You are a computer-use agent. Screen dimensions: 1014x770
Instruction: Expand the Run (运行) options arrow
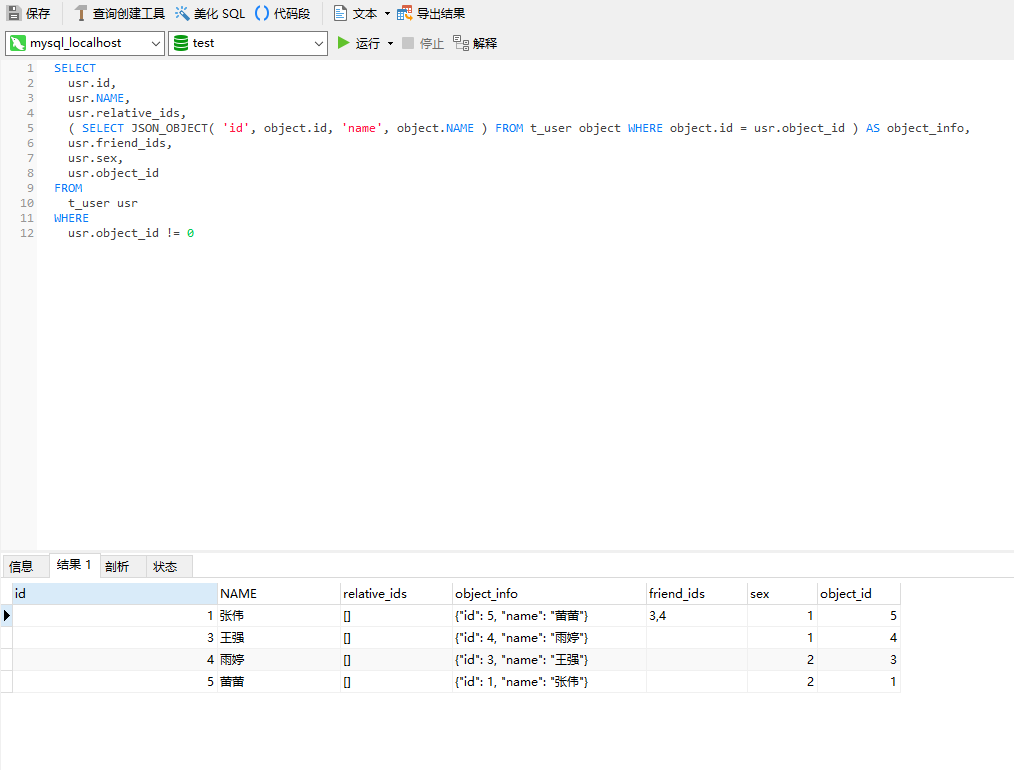[x=390, y=43]
